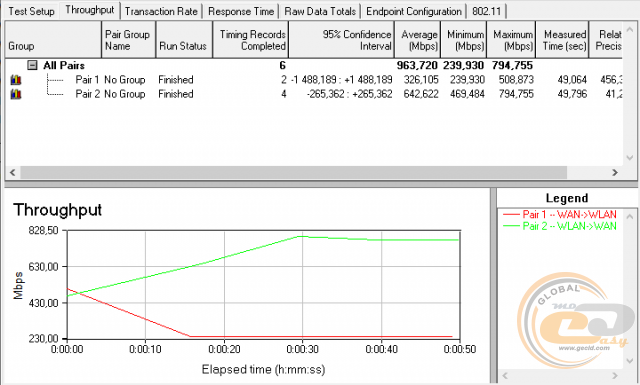The height and width of the screenshot is (385, 640).
Task: Click the Legend panel scroll-down arrow
Action: [629, 361]
